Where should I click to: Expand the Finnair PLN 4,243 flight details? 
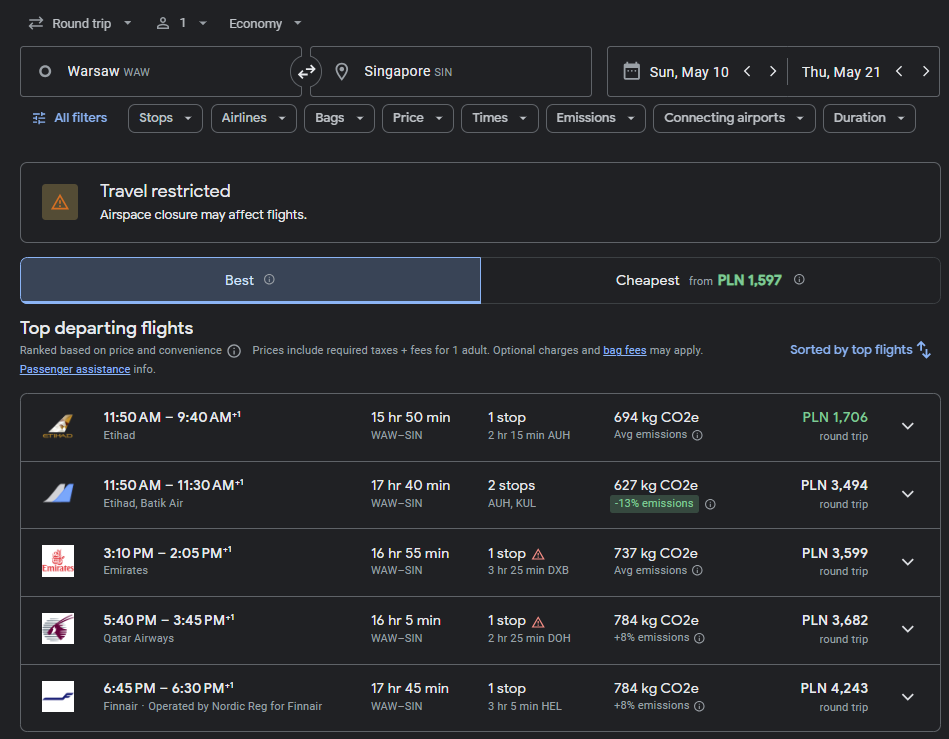tap(908, 697)
